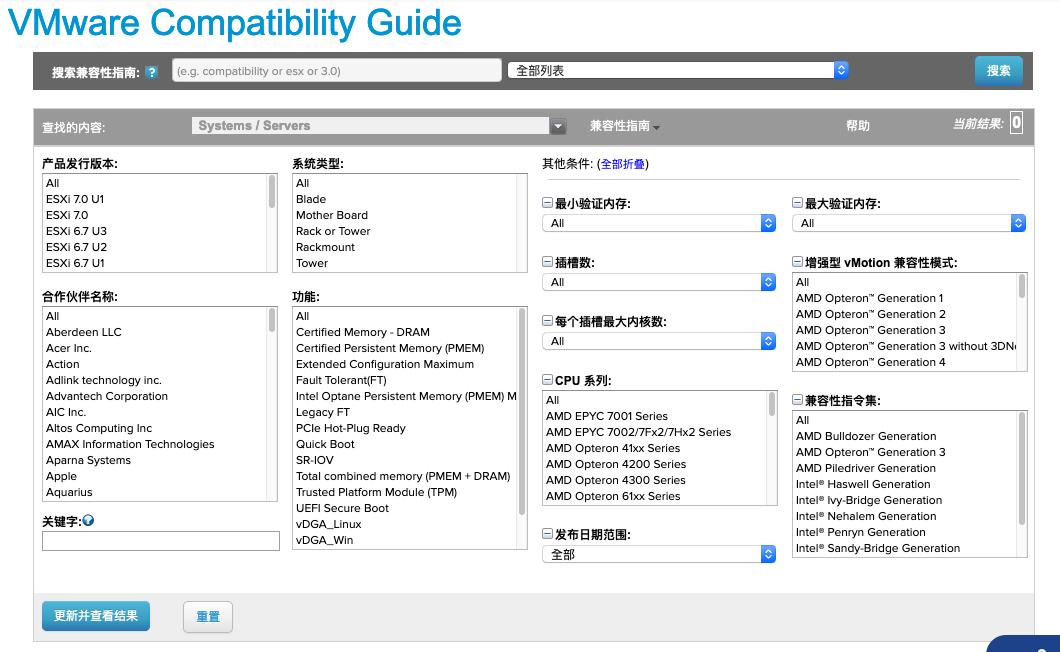Open the 兼容性指南 menu

624,126
